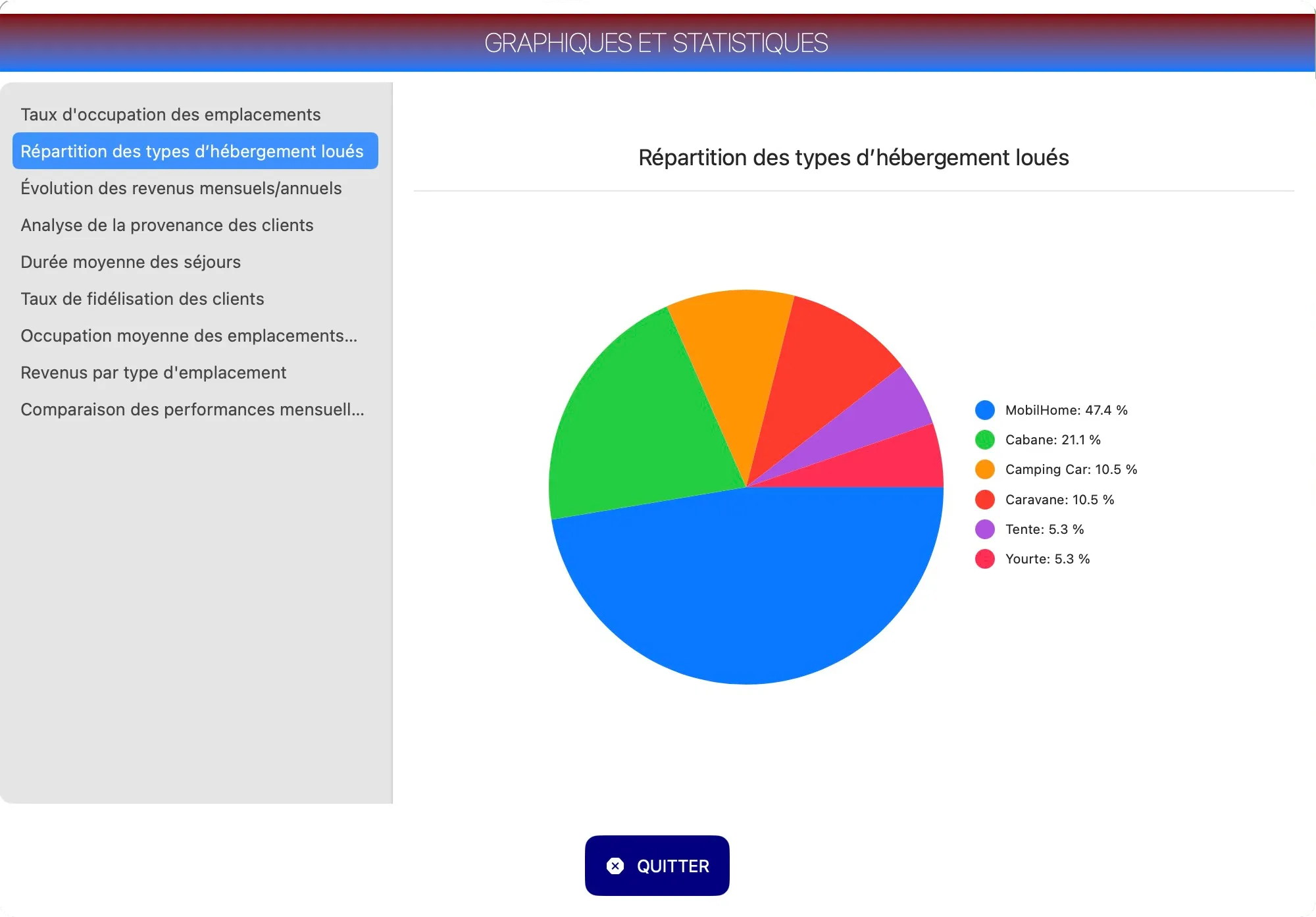
Task: Click the orange Camping Car legend dot
Action: (x=985, y=469)
